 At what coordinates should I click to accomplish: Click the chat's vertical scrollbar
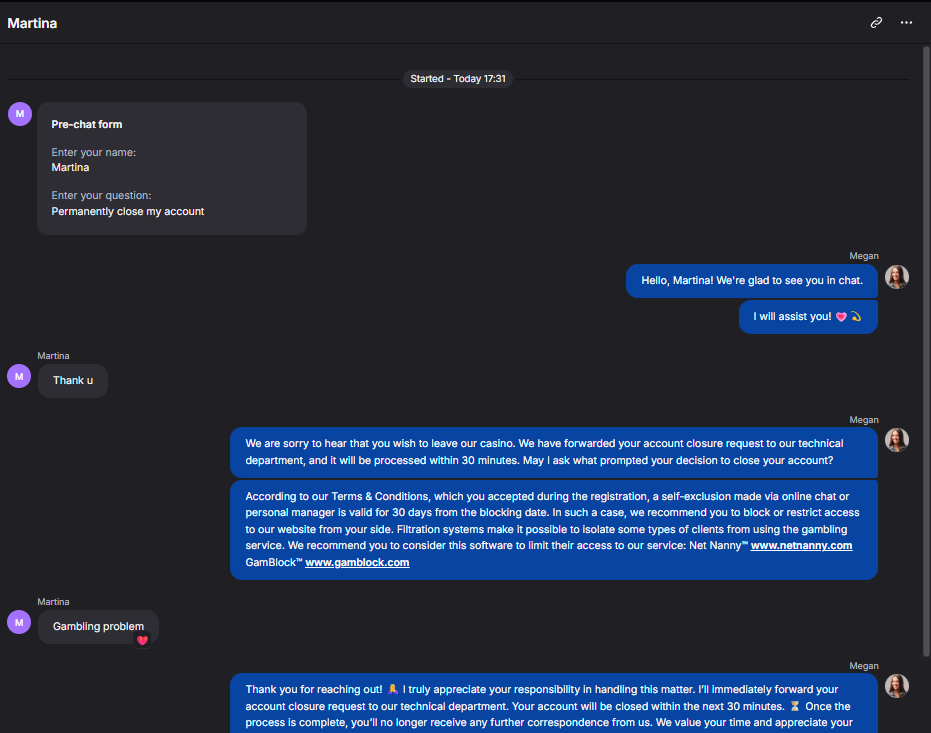926,350
